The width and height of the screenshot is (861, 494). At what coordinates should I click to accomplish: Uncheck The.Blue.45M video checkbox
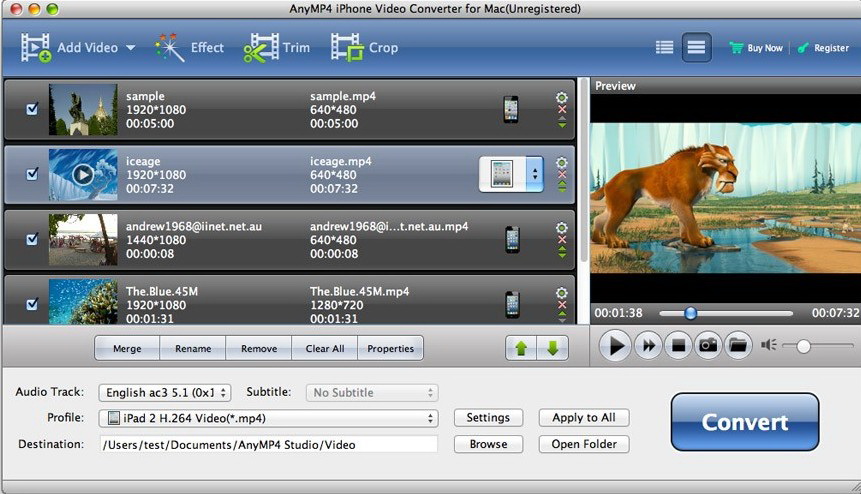[x=32, y=304]
